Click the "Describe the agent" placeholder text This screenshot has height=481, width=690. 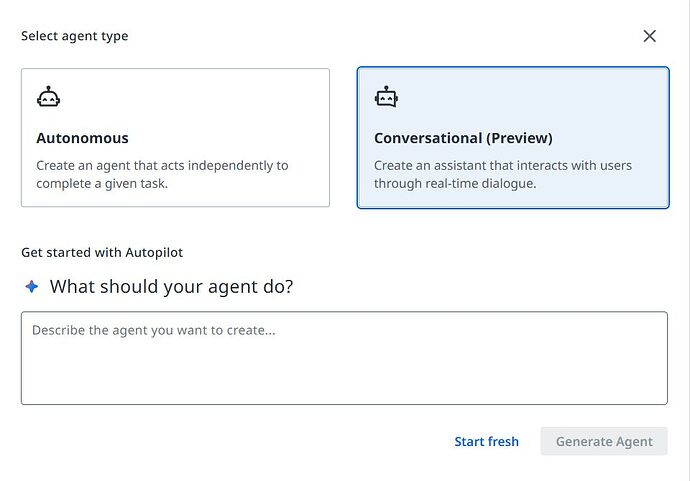pyautogui.click(x=153, y=330)
